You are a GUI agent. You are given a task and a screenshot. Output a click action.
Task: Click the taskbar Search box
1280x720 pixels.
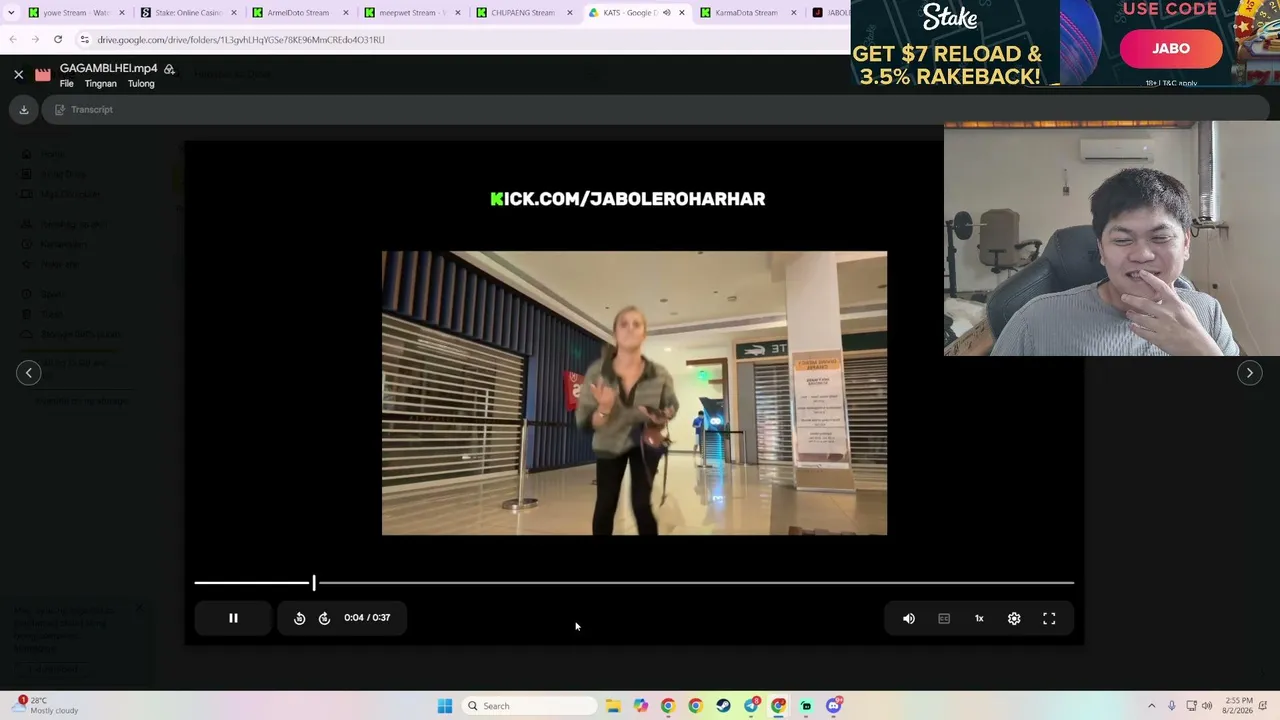pyautogui.click(x=530, y=706)
